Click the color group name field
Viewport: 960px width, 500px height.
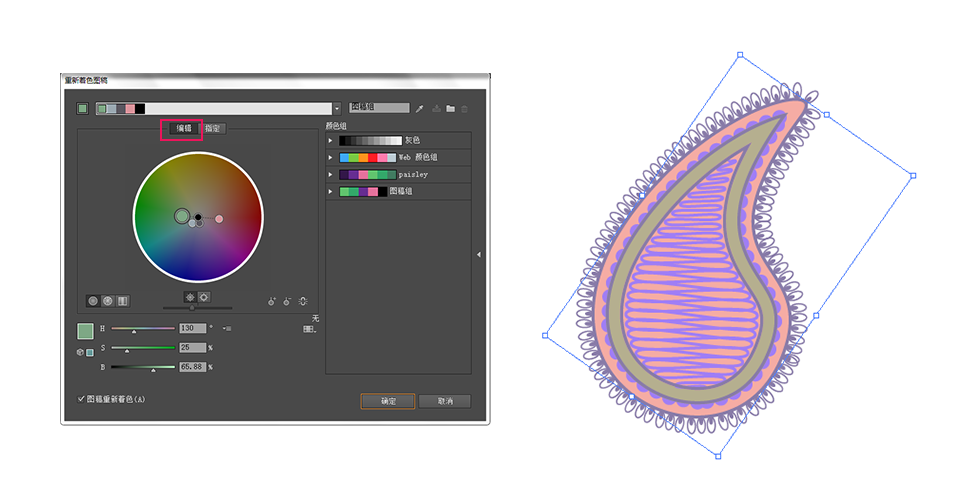point(380,108)
